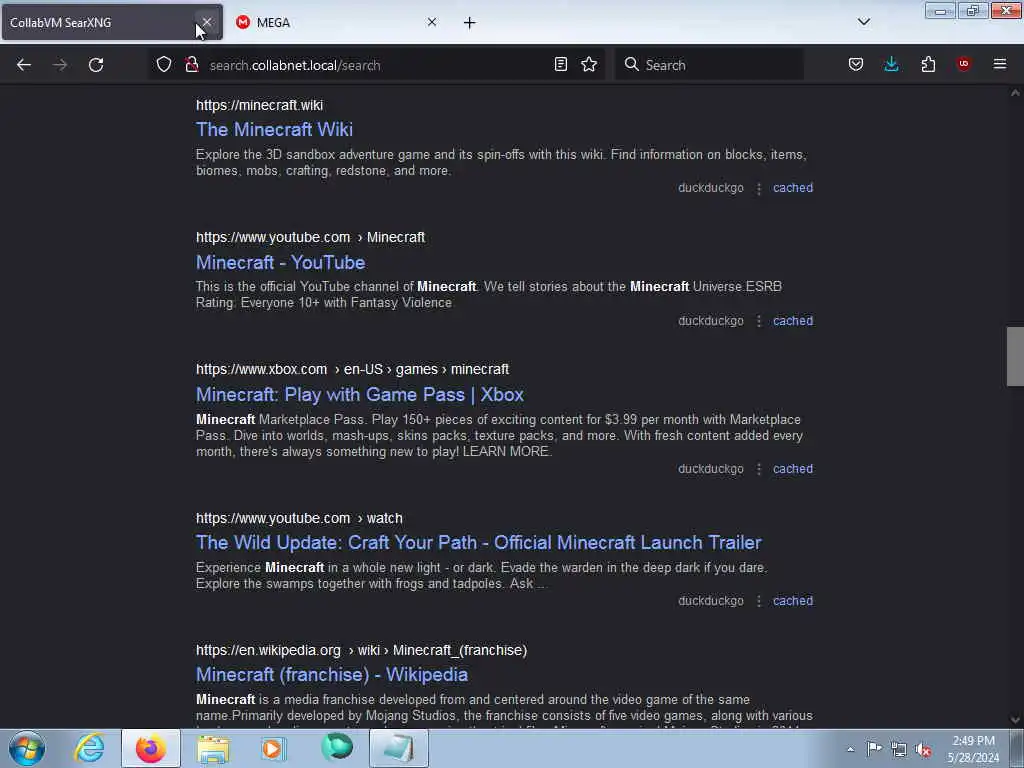Open the network tray icon
The width and height of the screenshot is (1024, 768).
tap(899, 749)
